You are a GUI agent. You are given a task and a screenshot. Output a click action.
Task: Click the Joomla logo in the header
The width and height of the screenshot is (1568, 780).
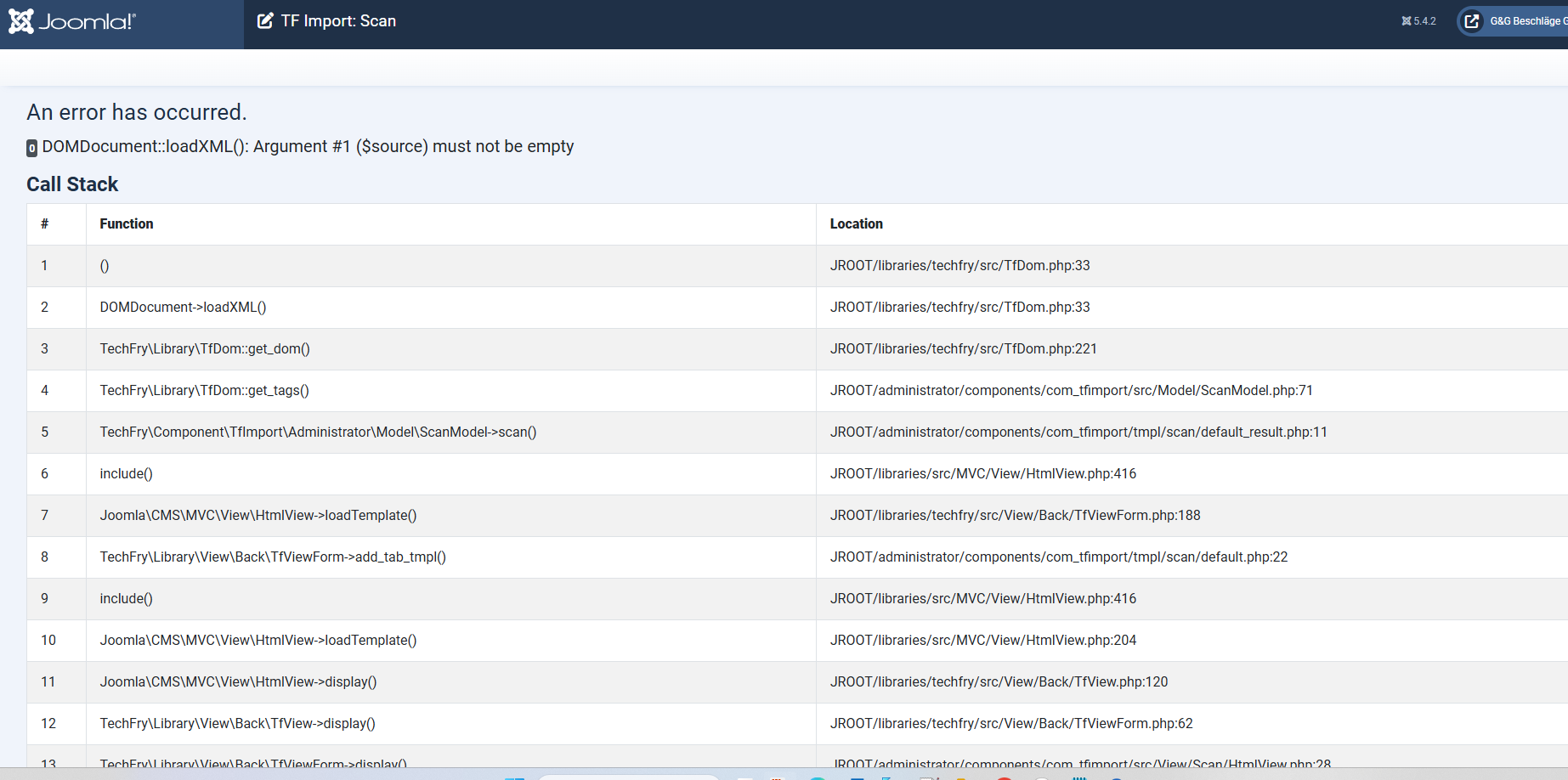72,21
